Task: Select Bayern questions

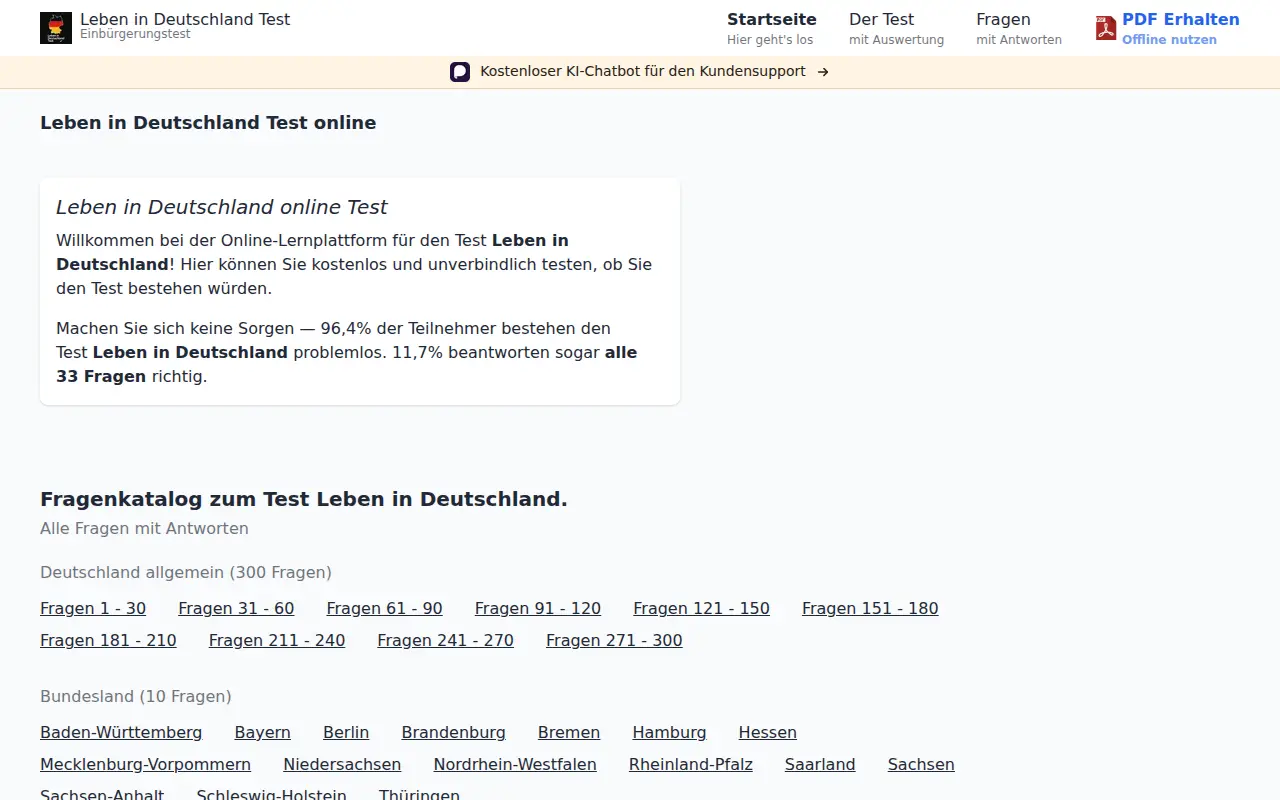Action: pyautogui.click(x=263, y=733)
